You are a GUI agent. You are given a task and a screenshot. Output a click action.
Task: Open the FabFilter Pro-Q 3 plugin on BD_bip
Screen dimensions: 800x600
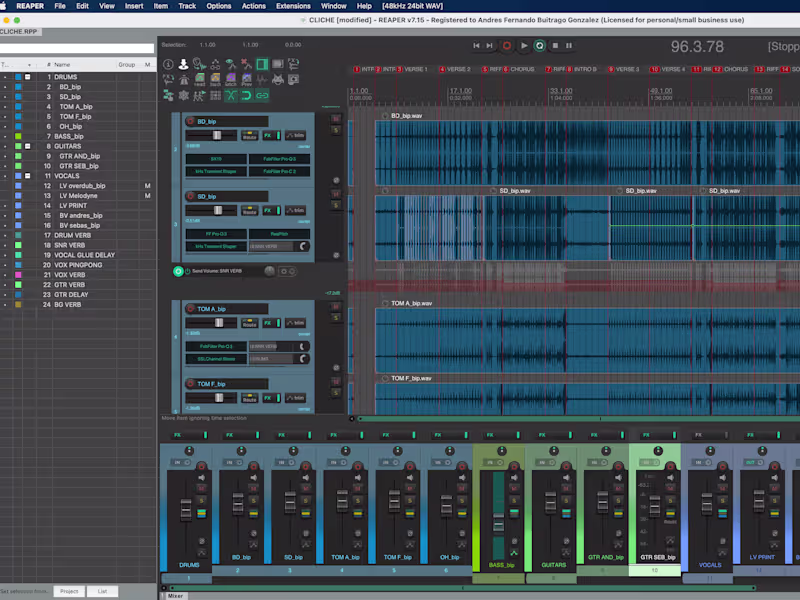click(x=280, y=159)
